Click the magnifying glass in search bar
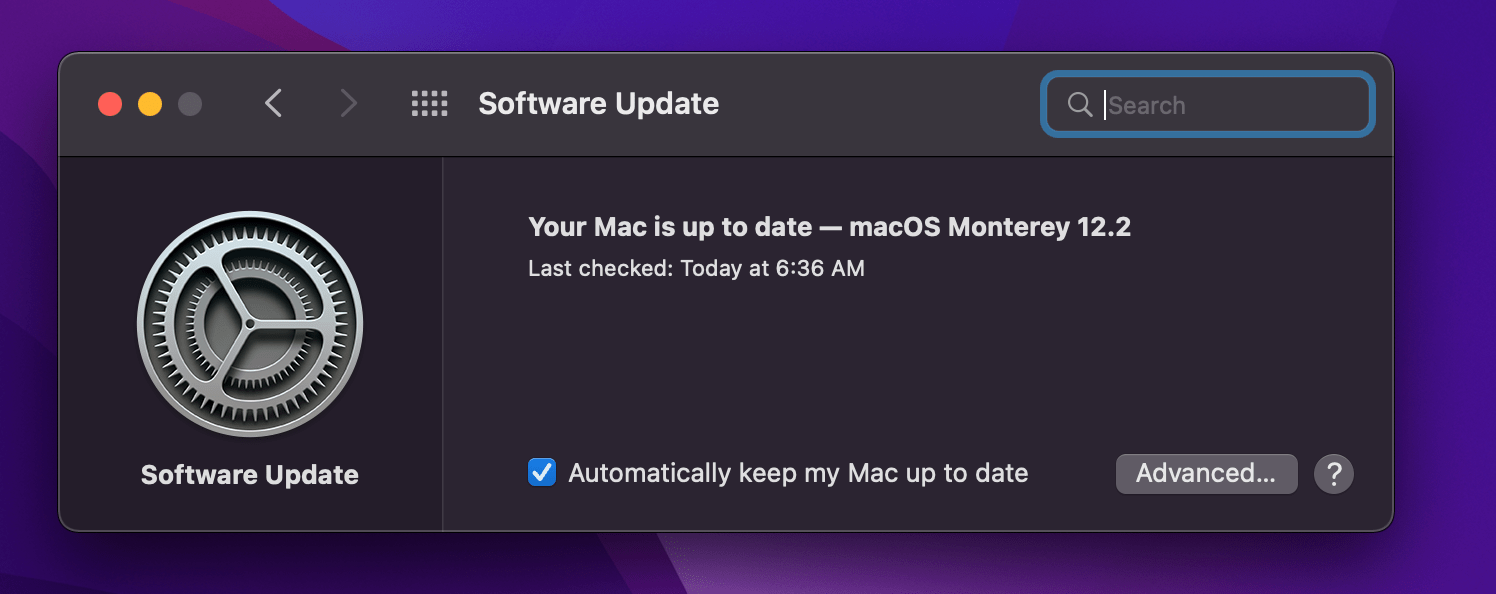 click(x=1080, y=104)
